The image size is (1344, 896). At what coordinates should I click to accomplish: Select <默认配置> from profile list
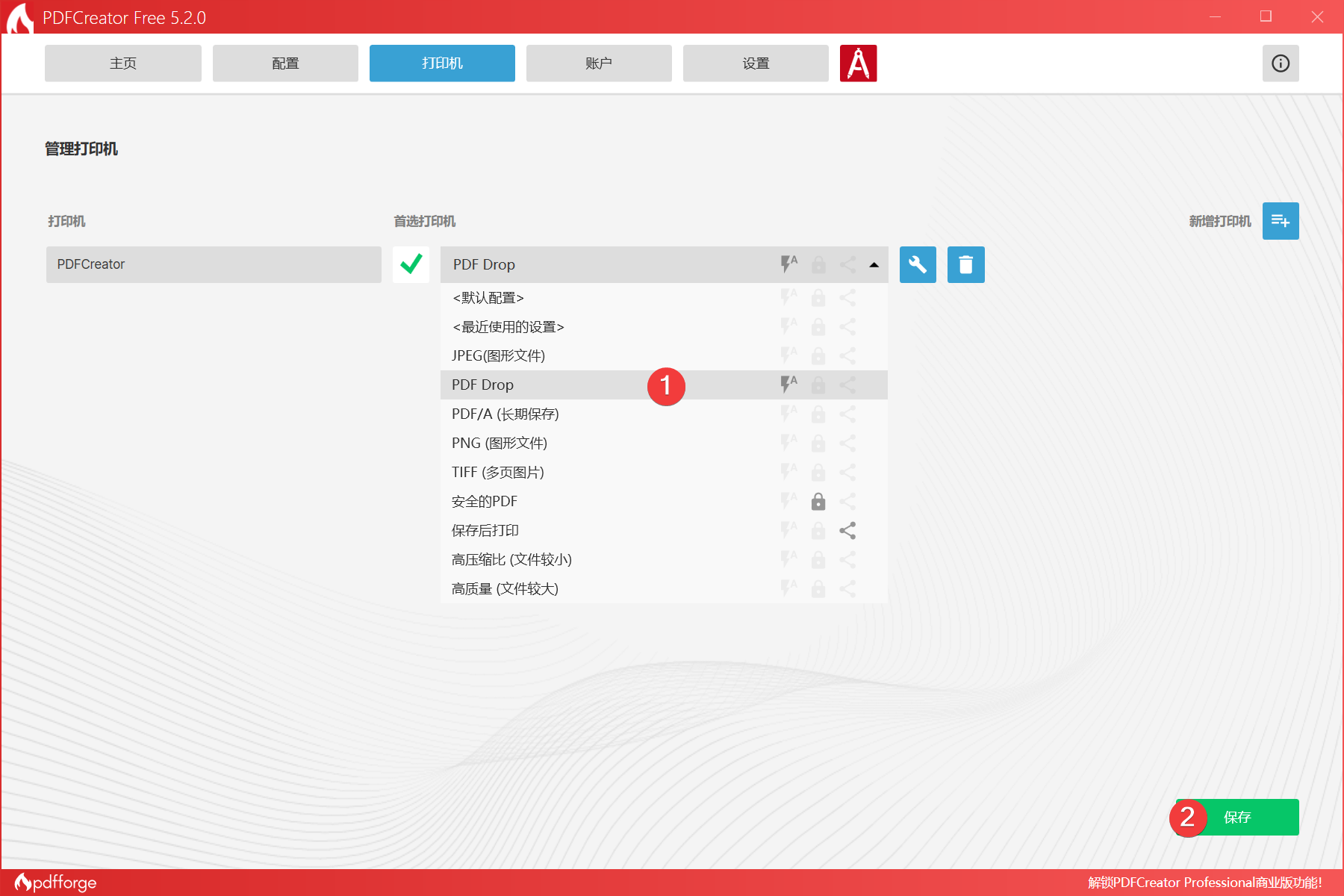click(488, 298)
